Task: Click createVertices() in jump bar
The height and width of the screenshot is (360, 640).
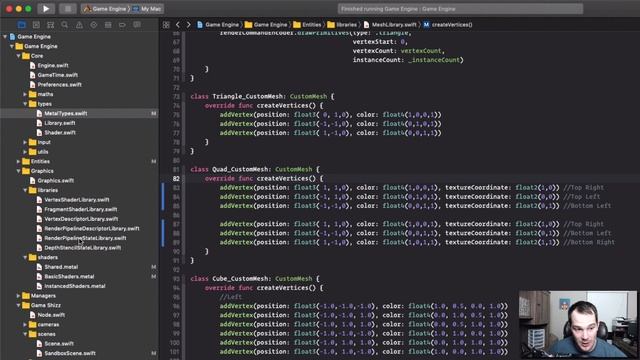Action: 448,24
